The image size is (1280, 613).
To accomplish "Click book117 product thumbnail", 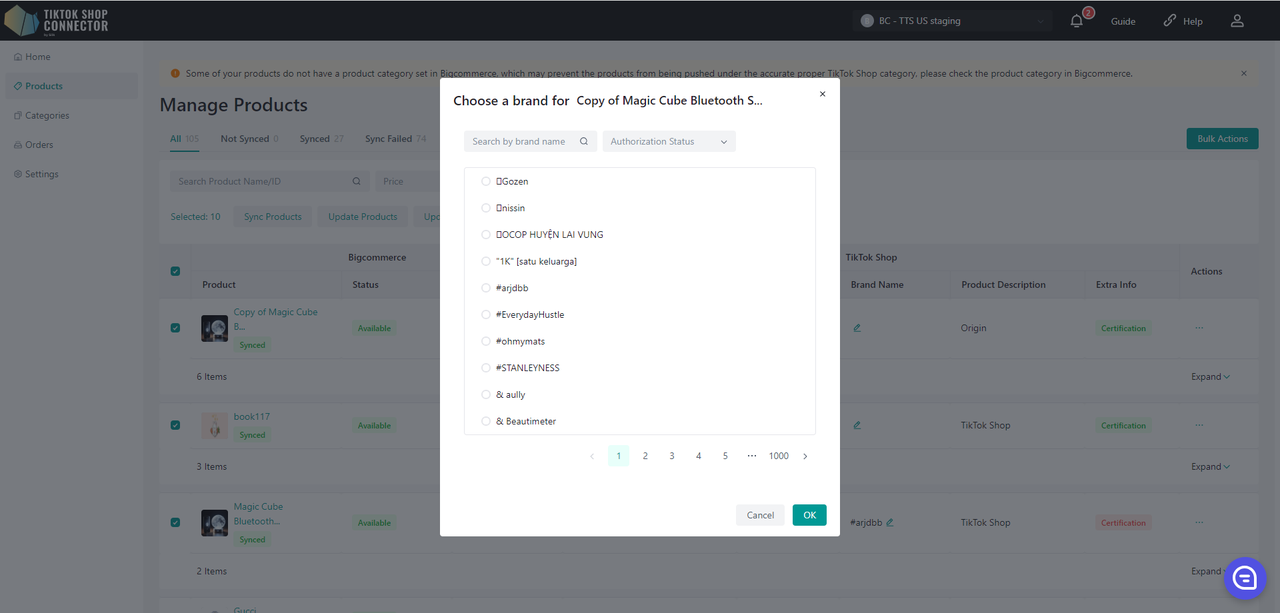I will [214, 425].
